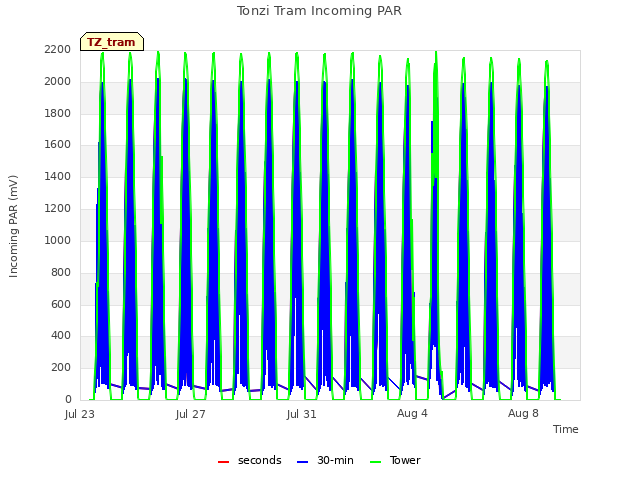
Task: Click the 1200 y-axis tick label
Action: point(58,208)
